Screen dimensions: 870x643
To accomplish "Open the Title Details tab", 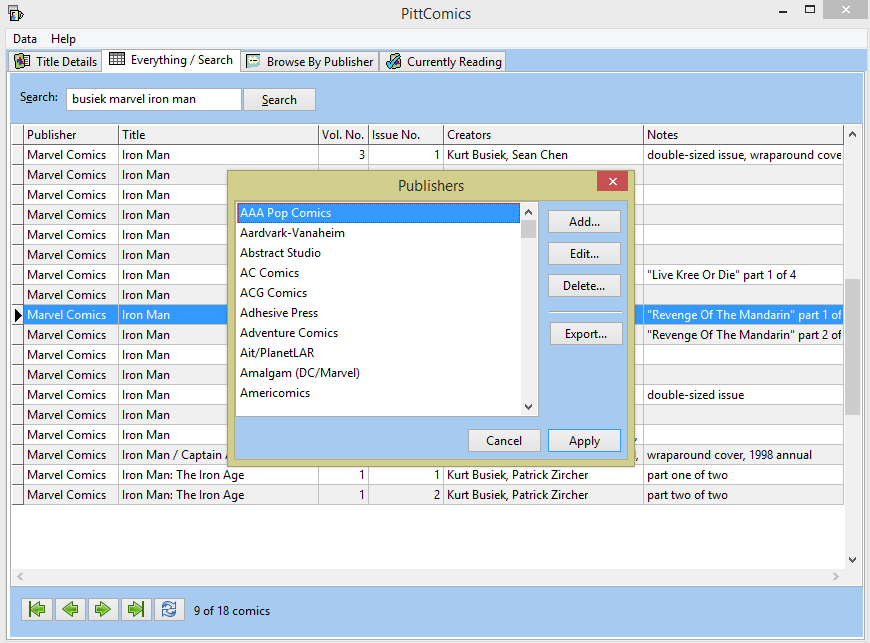I will click(55, 61).
